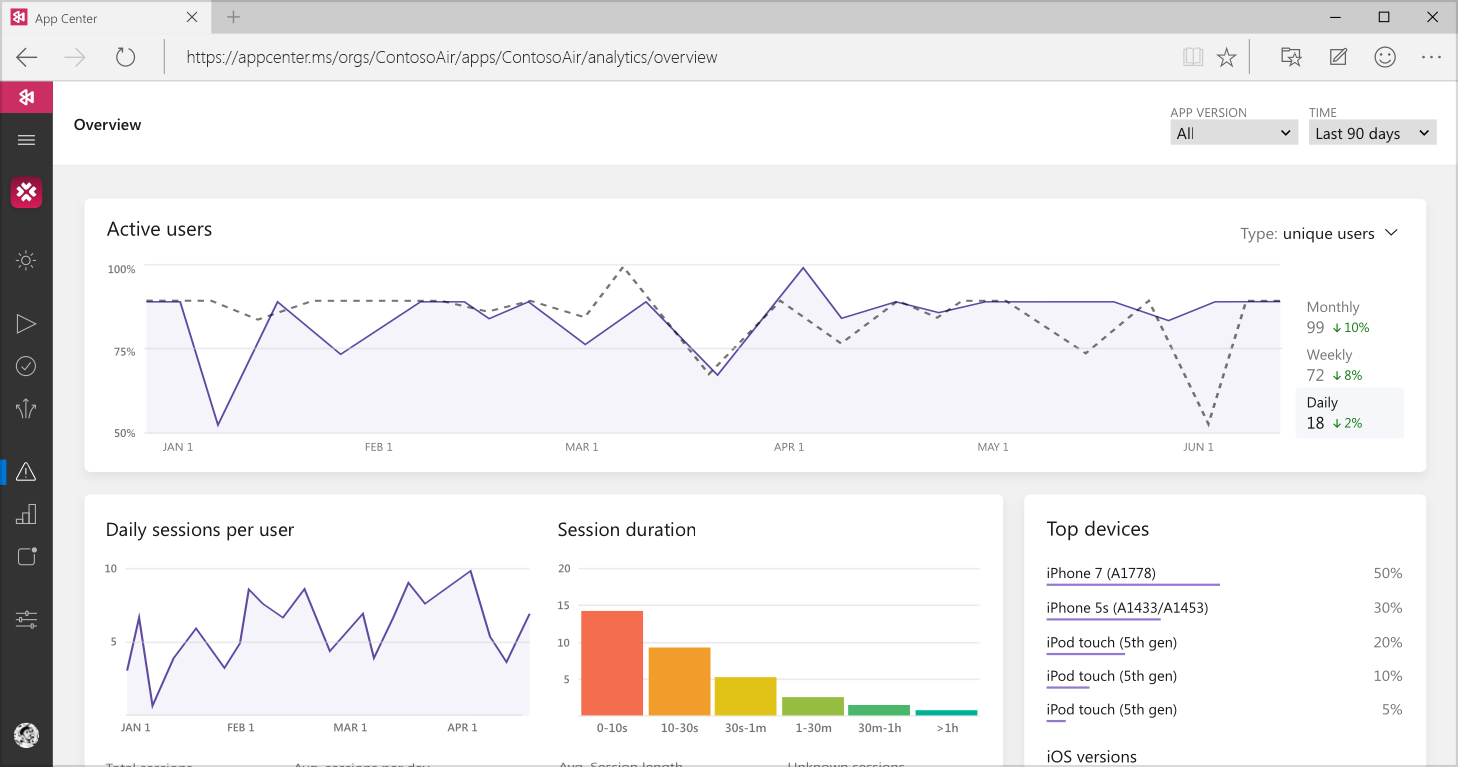The height and width of the screenshot is (767, 1458).
Task: Open the Analytics bar chart icon
Action: click(x=26, y=514)
